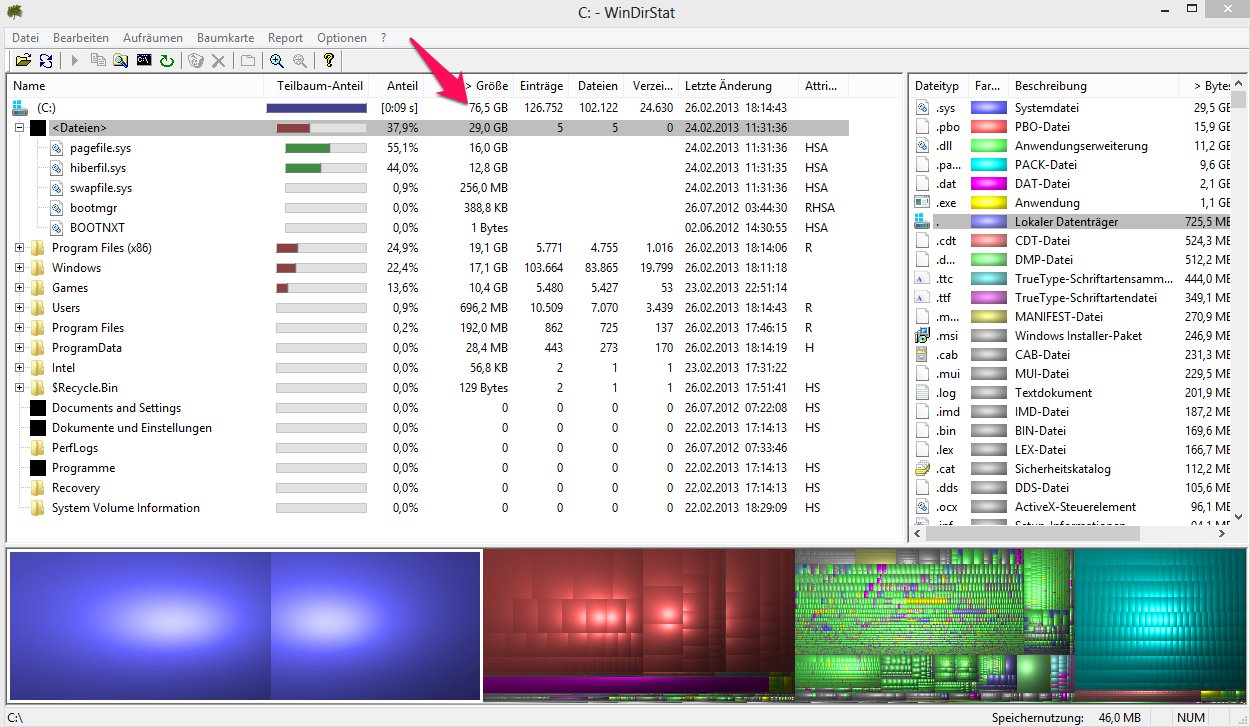1250x727 pixels.
Task: Expand the Program Files (x86) folder
Action: 19,247
